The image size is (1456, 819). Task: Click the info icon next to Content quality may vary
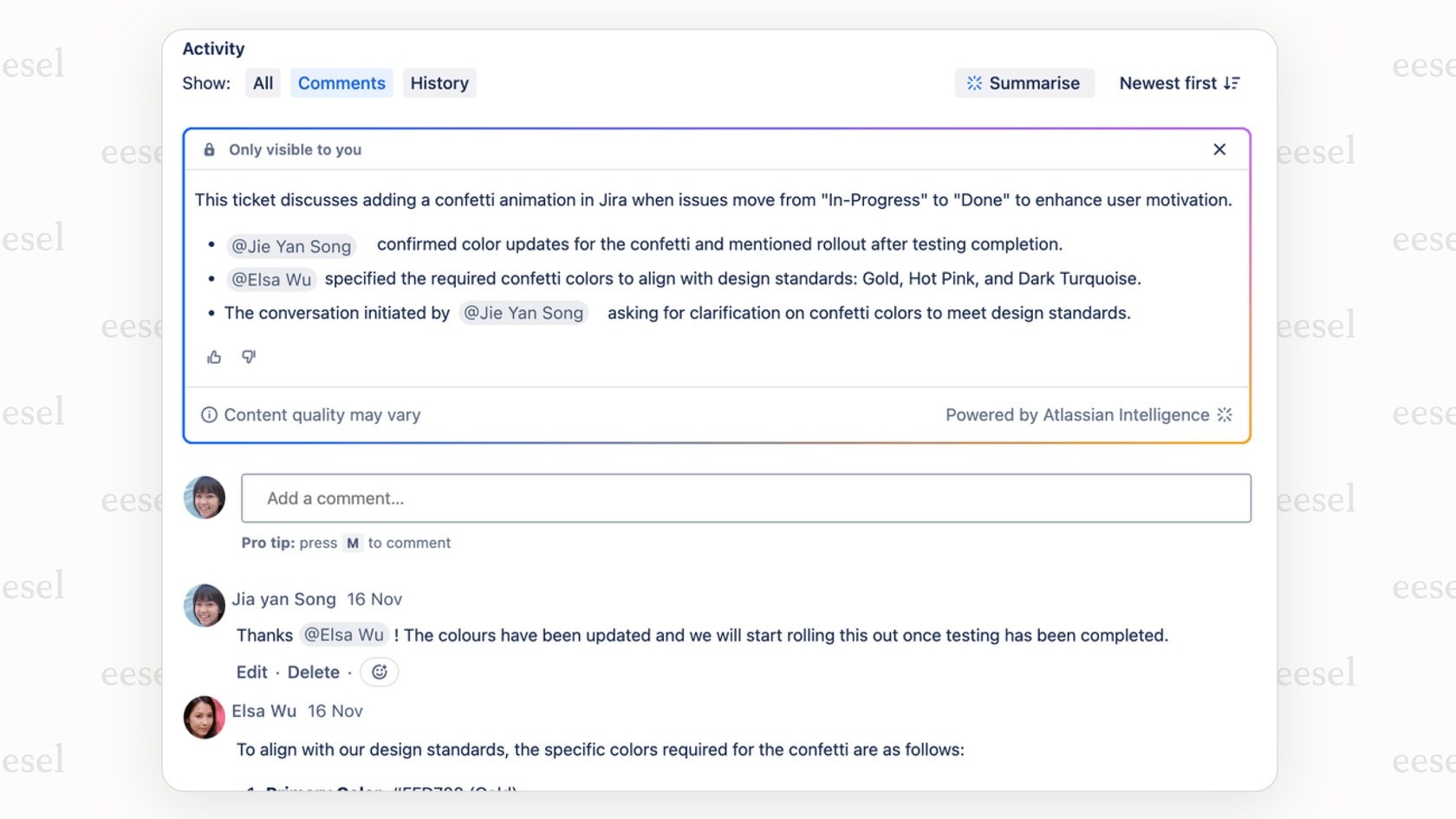[209, 414]
